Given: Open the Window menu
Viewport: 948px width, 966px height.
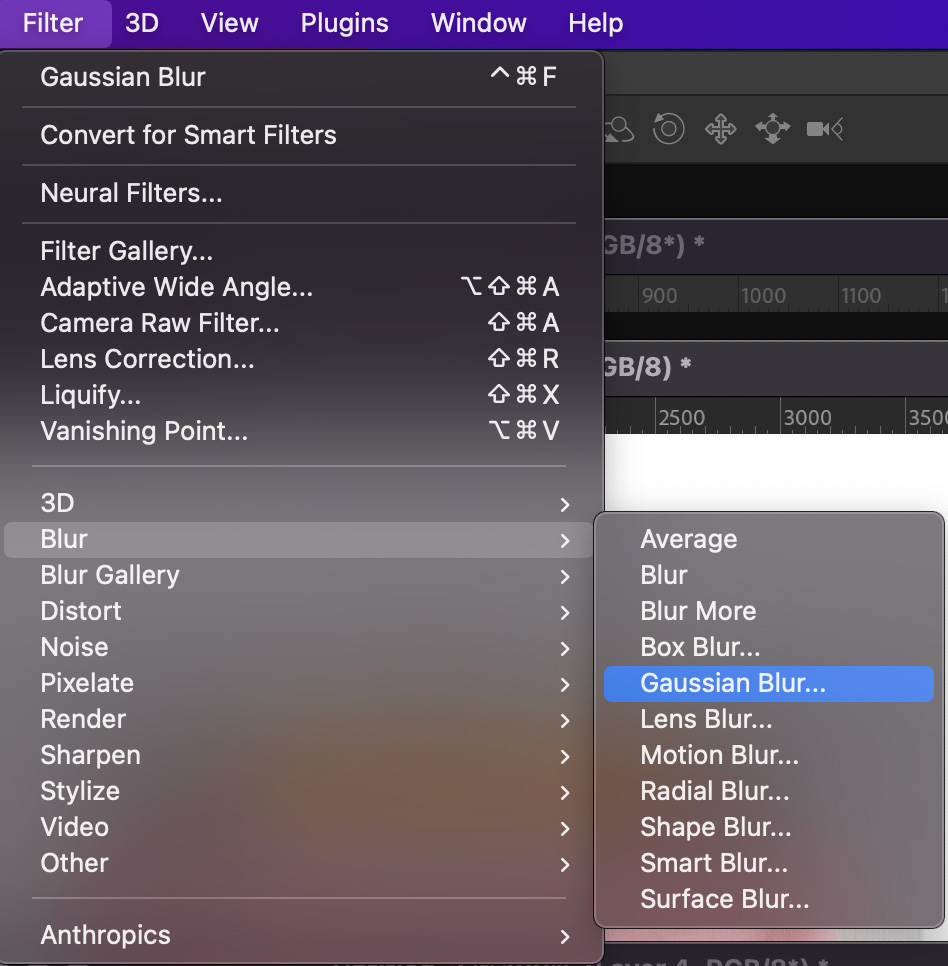Looking at the screenshot, I should (479, 23).
